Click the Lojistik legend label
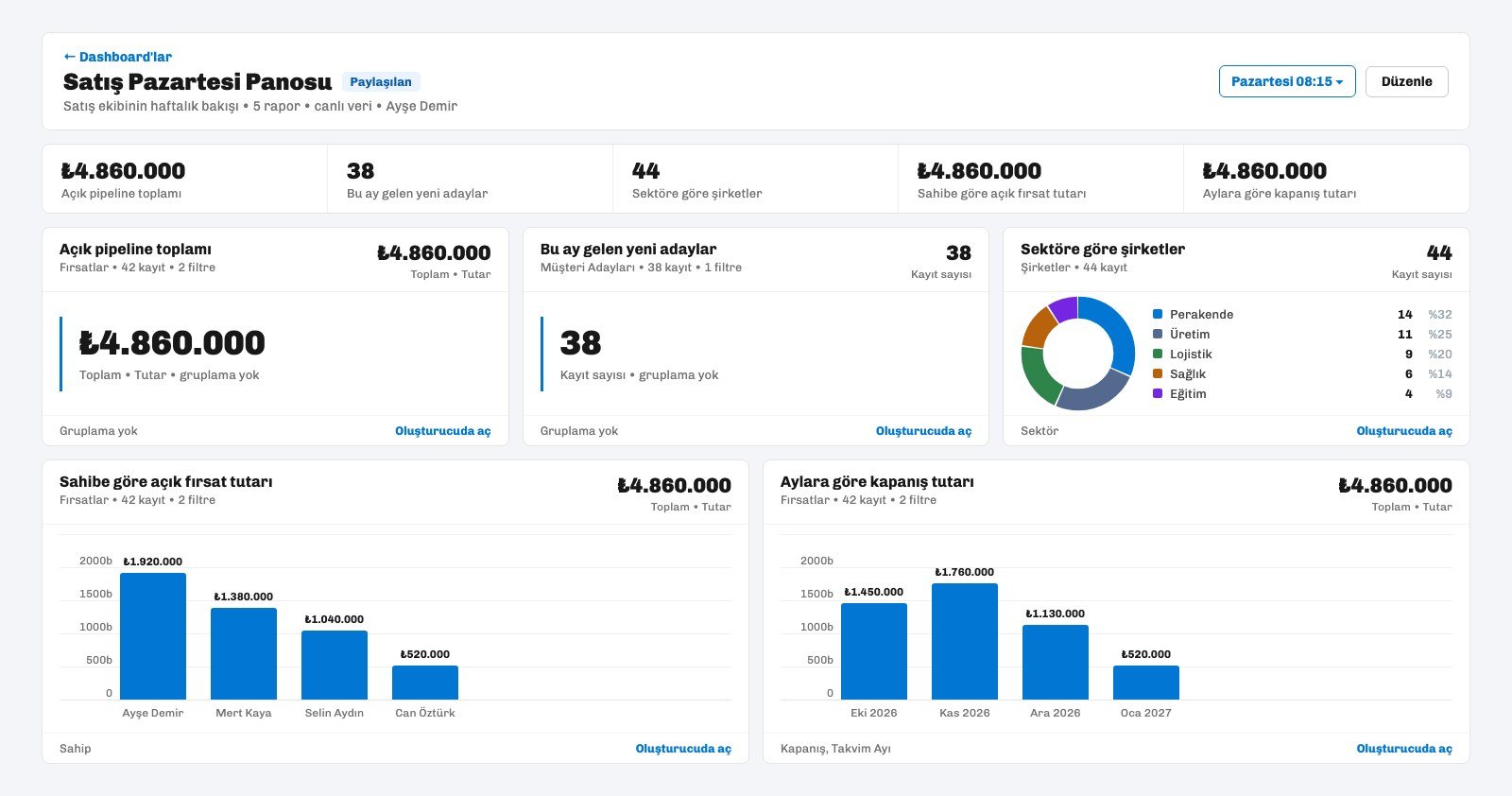Image resolution: width=1512 pixels, height=796 pixels. pyautogui.click(x=1191, y=355)
